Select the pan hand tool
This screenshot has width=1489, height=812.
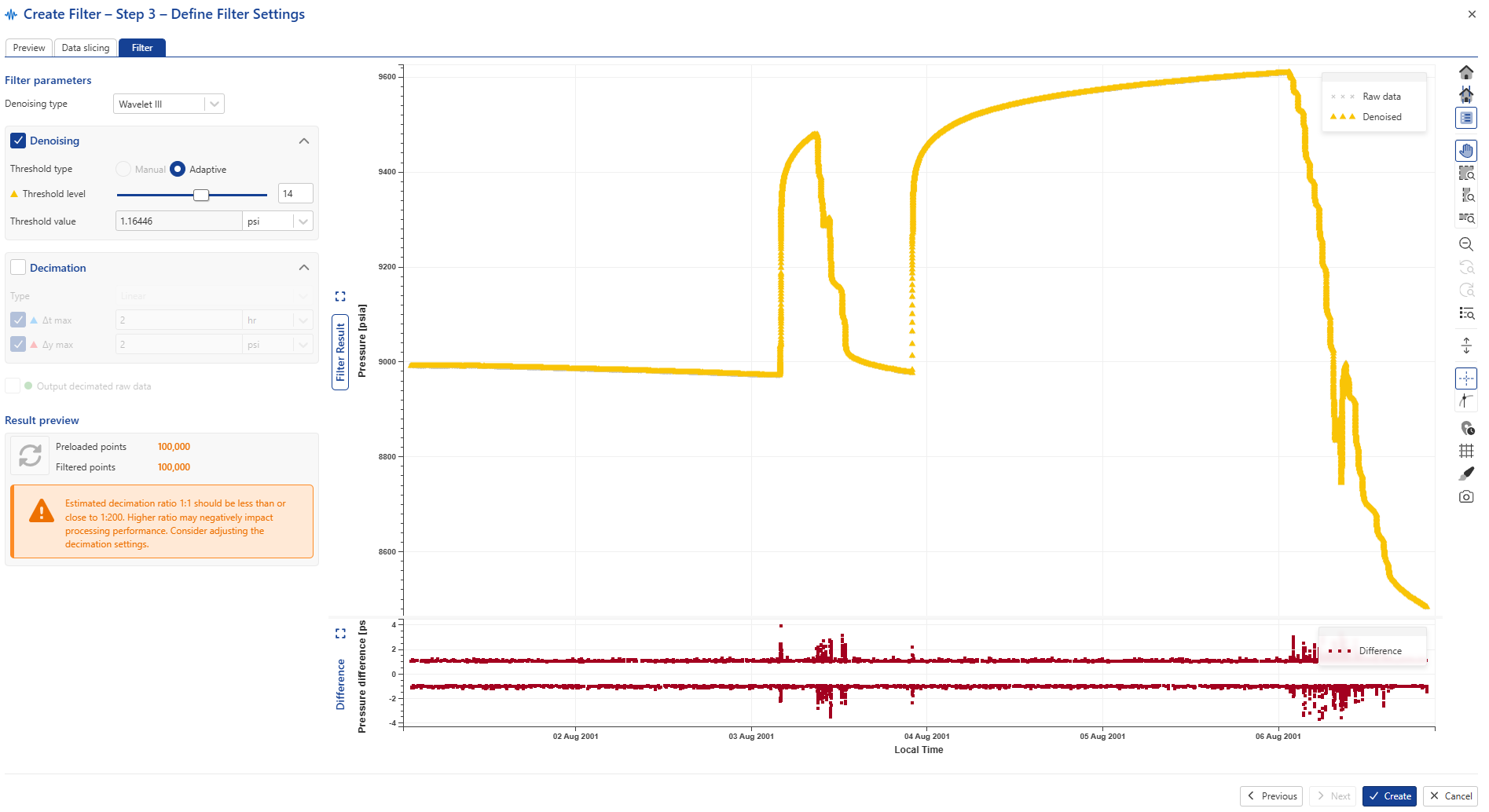pyautogui.click(x=1466, y=150)
